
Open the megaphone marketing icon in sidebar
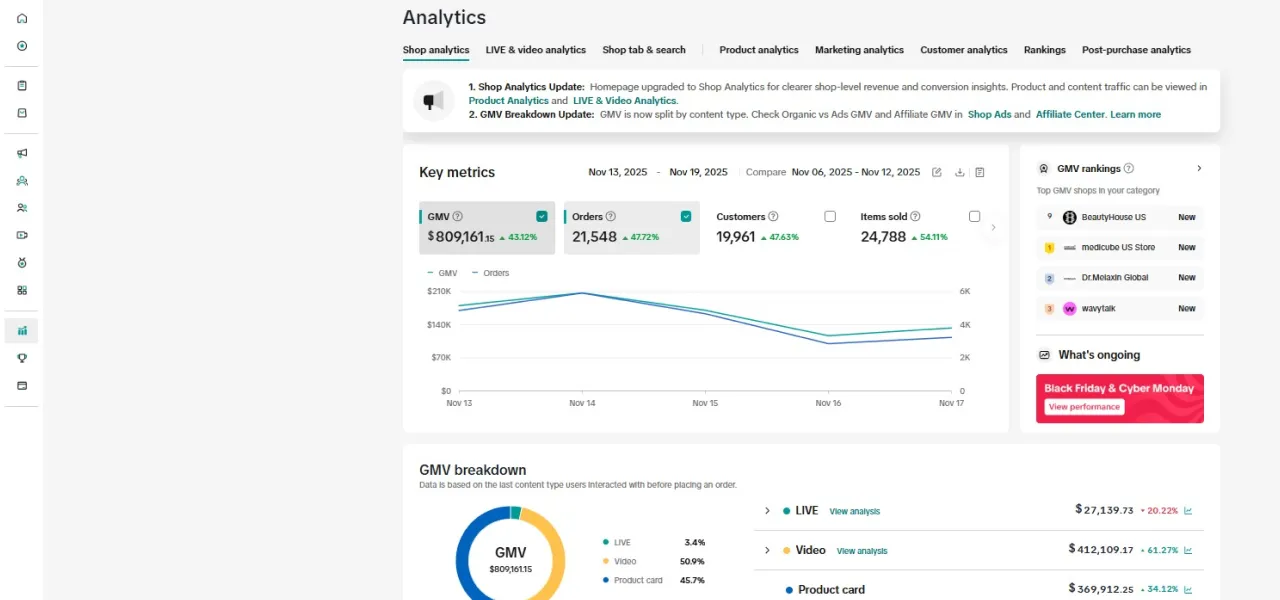pos(22,153)
